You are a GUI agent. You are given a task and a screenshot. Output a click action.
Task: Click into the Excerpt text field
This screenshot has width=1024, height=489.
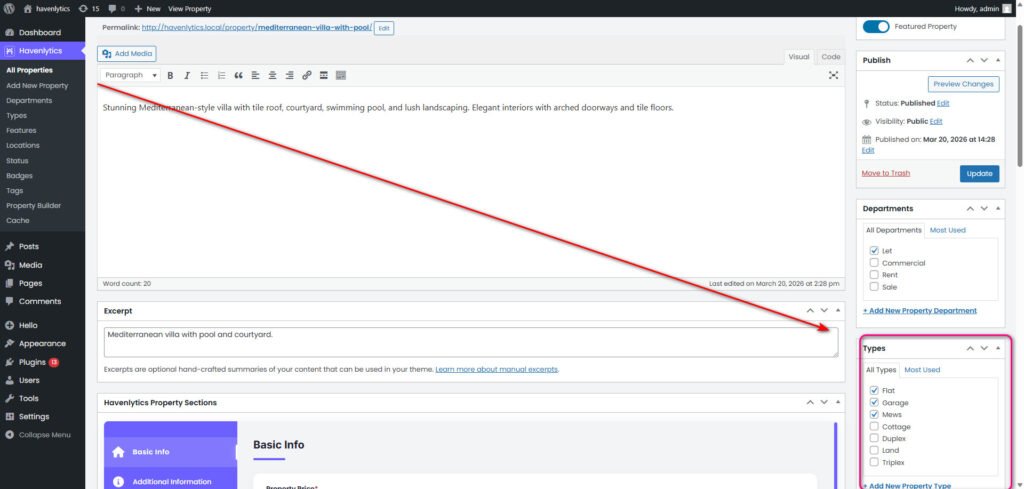pos(470,342)
